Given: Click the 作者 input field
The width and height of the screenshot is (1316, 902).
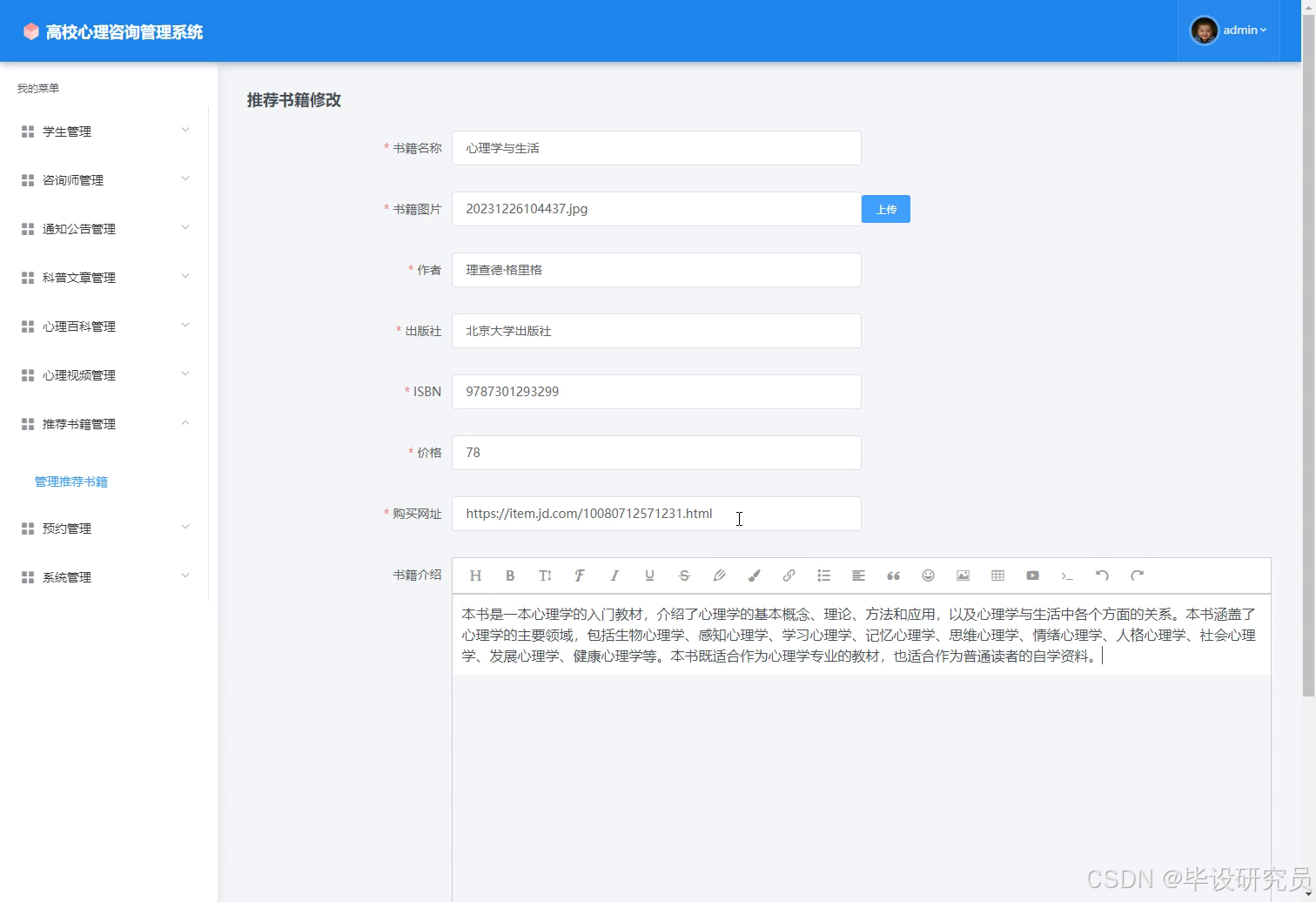Looking at the screenshot, I should pyautogui.click(x=656, y=270).
